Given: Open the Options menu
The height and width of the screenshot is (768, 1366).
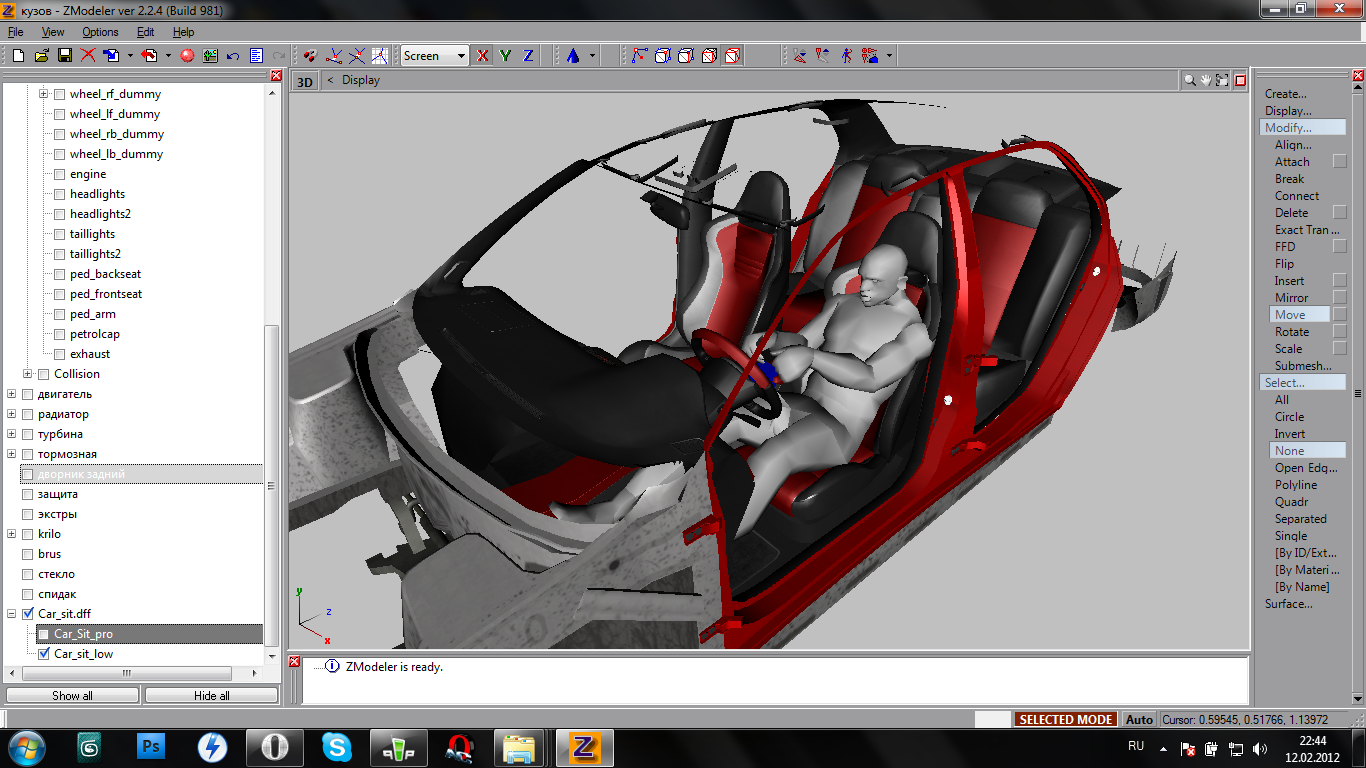Looking at the screenshot, I should (100, 32).
